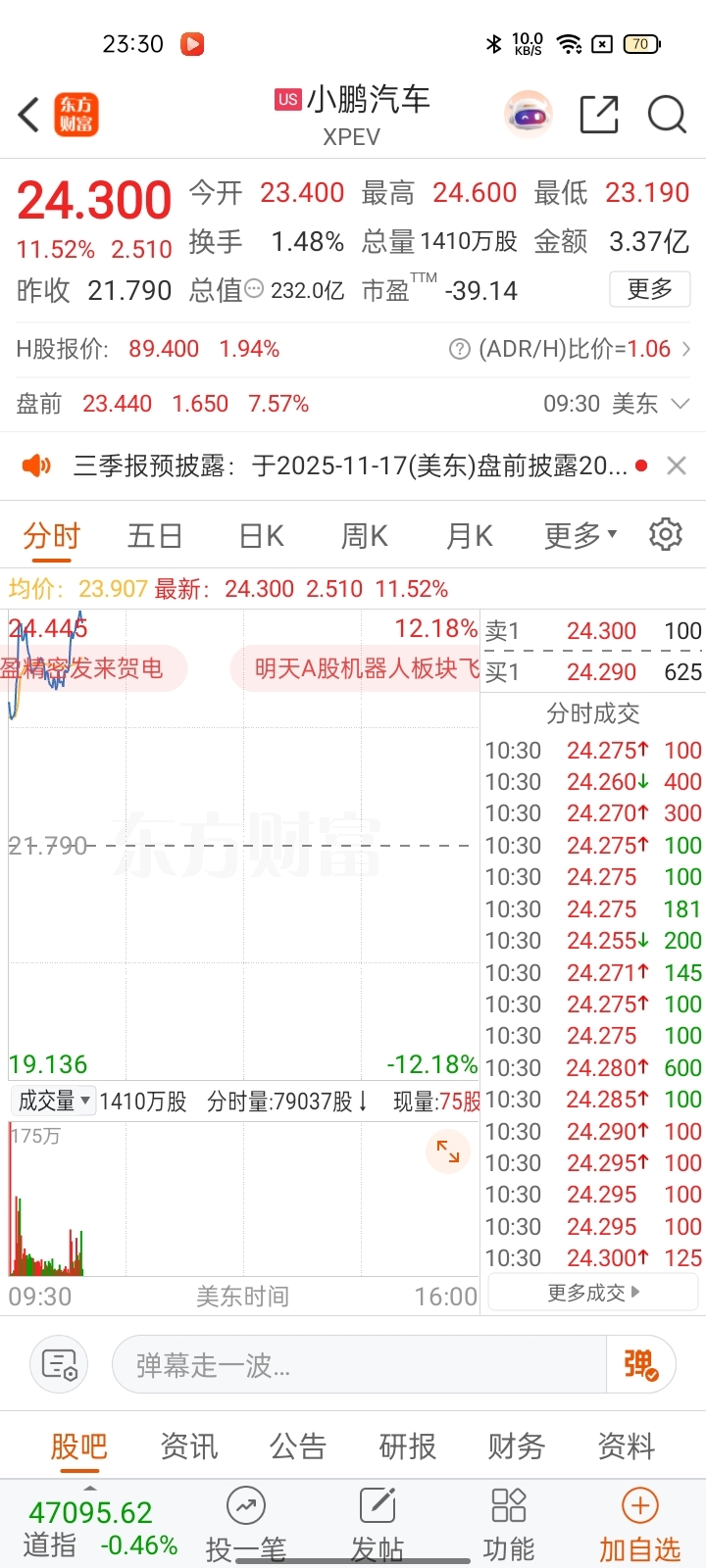Screen dimensions: 706x1568
Task: Tap the 买1 24.290 order row
Action: [593, 672]
